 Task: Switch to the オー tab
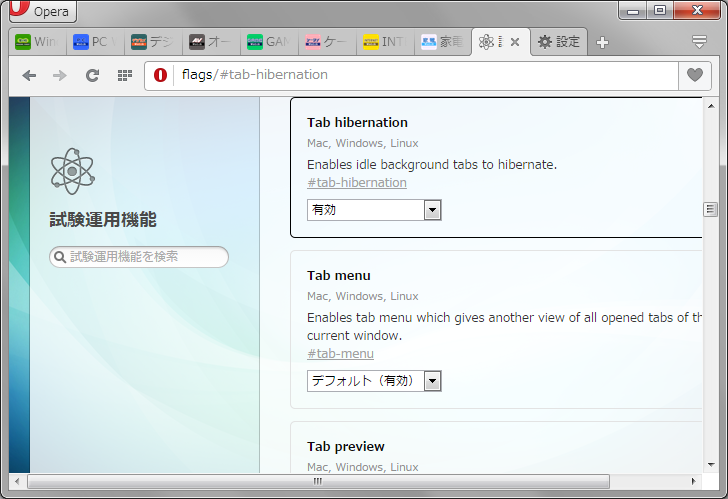point(211,42)
